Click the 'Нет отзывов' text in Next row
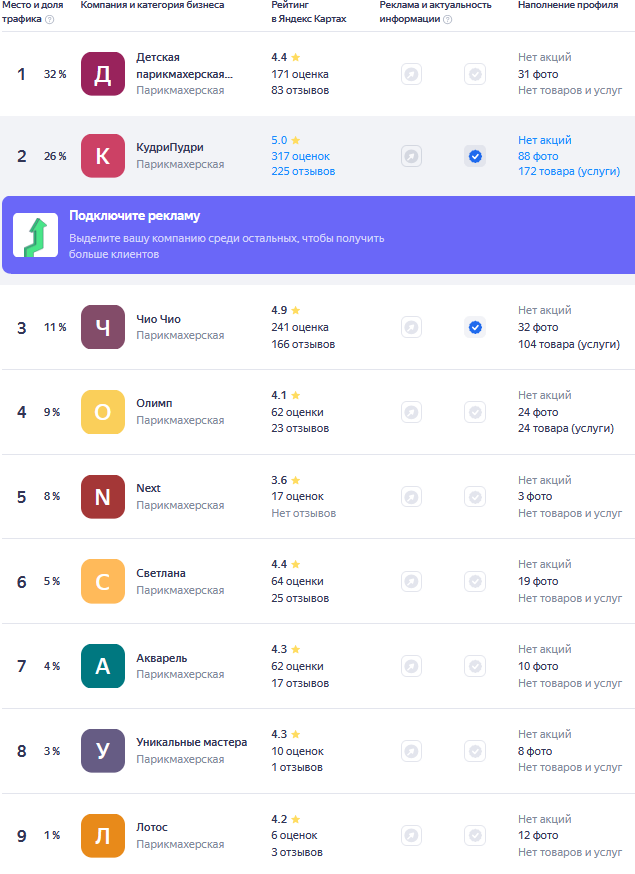Viewport: 635px width, 874px height. pyautogui.click(x=304, y=513)
